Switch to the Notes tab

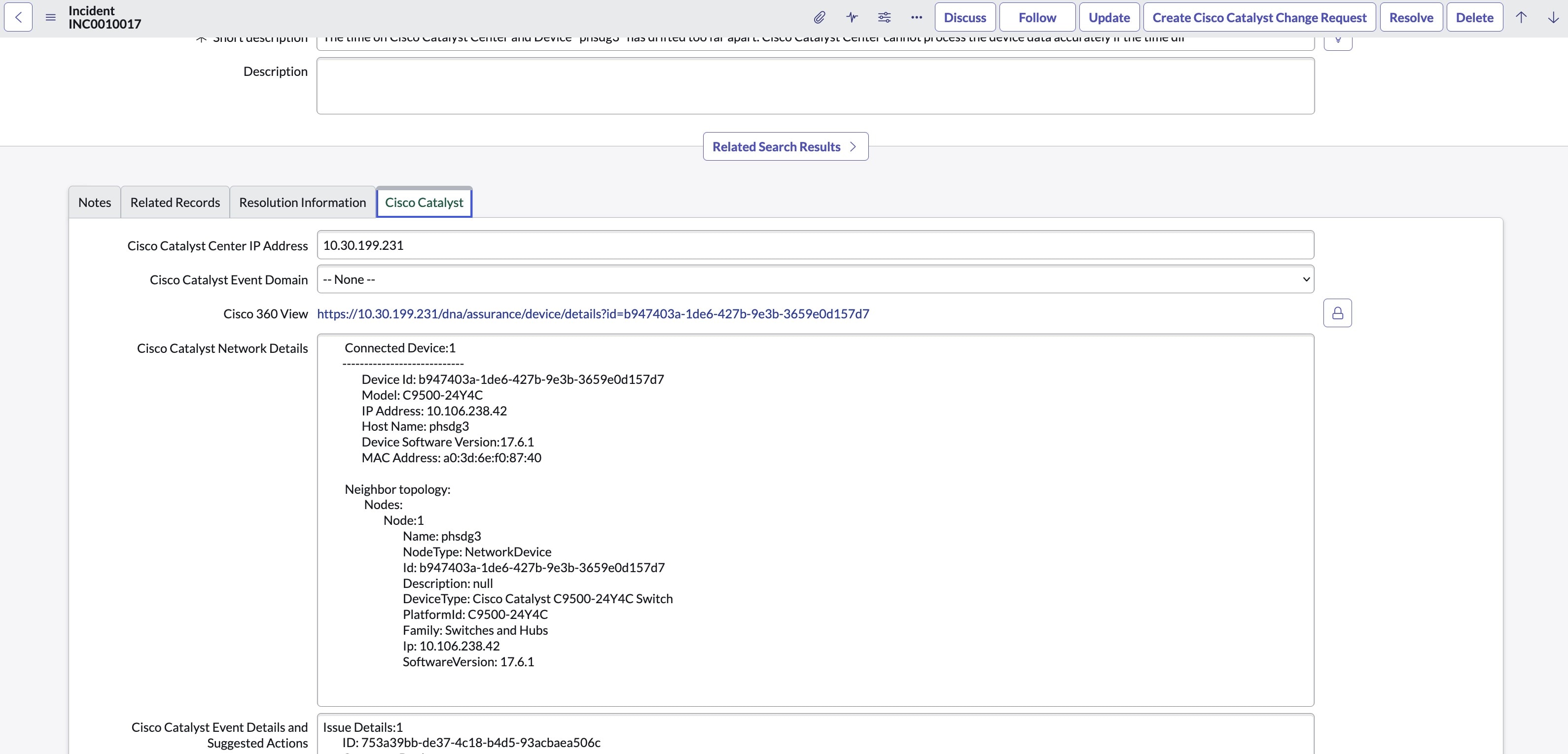click(x=94, y=203)
